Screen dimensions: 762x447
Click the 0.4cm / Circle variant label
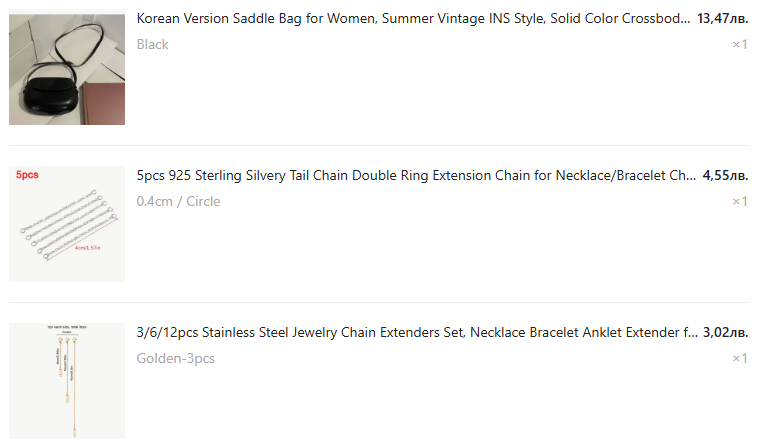[178, 201]
